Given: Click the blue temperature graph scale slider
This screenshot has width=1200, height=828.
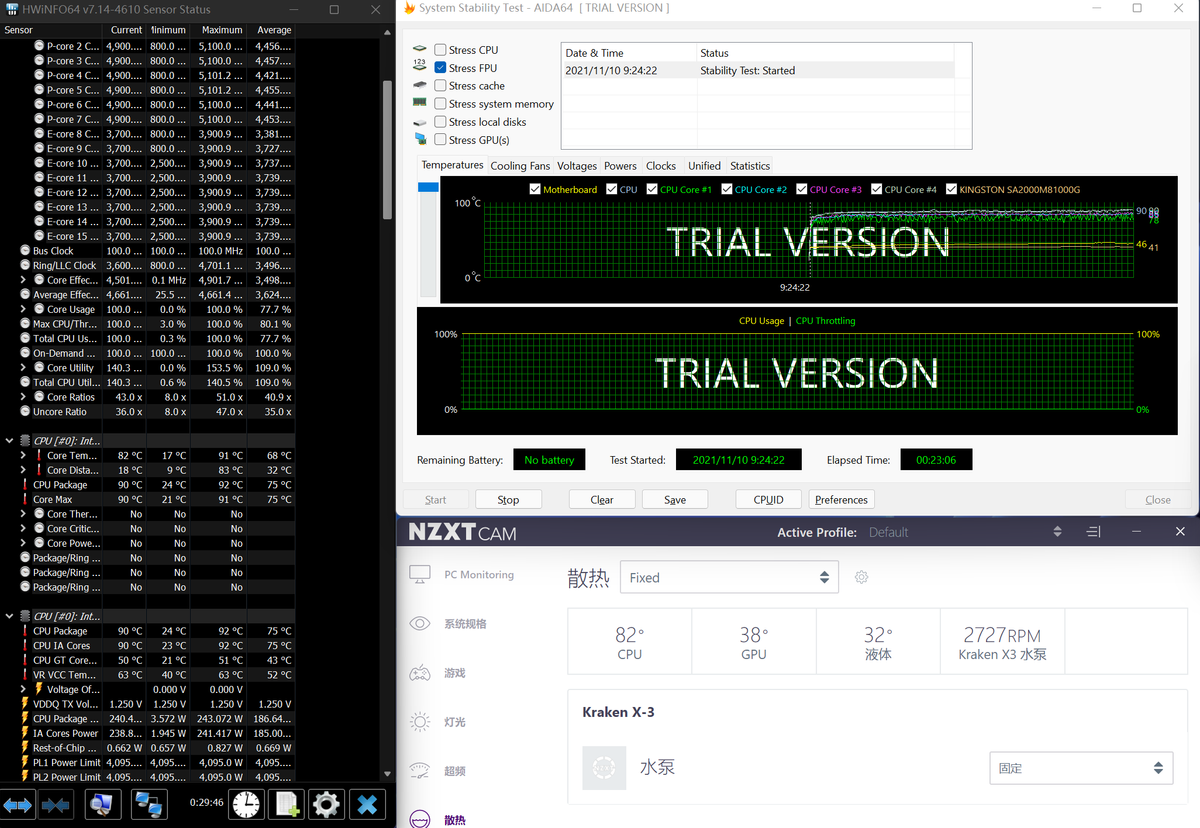Looking at the screenshot, I should (x=428, y=187).
